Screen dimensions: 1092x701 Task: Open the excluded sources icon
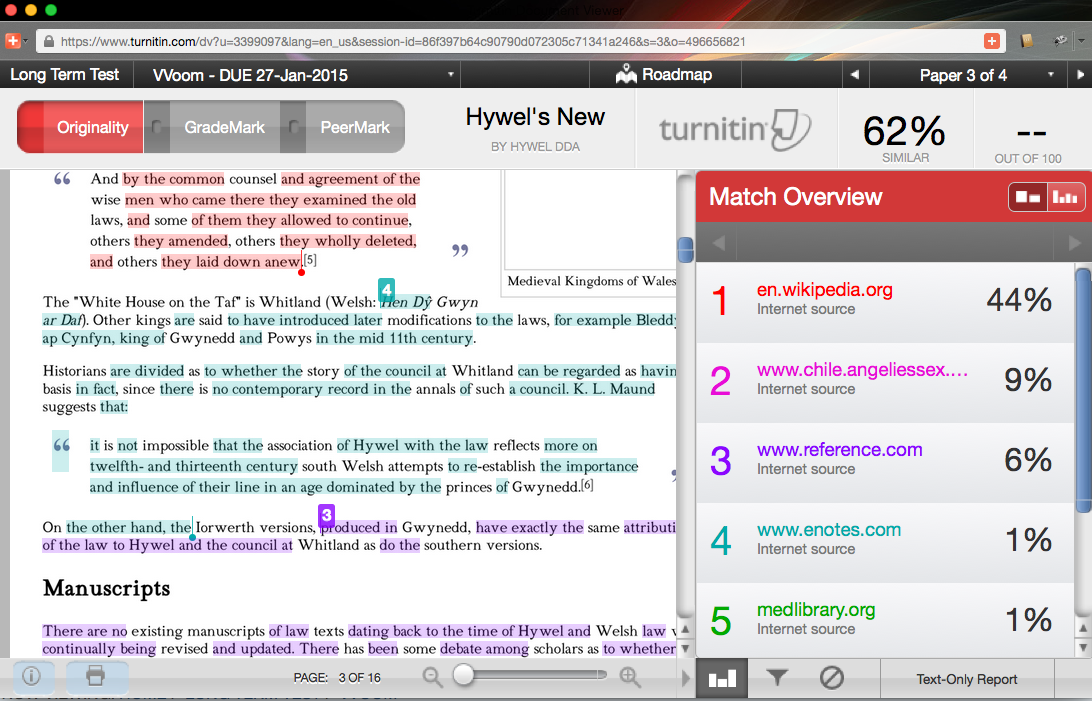coord(831,678)
